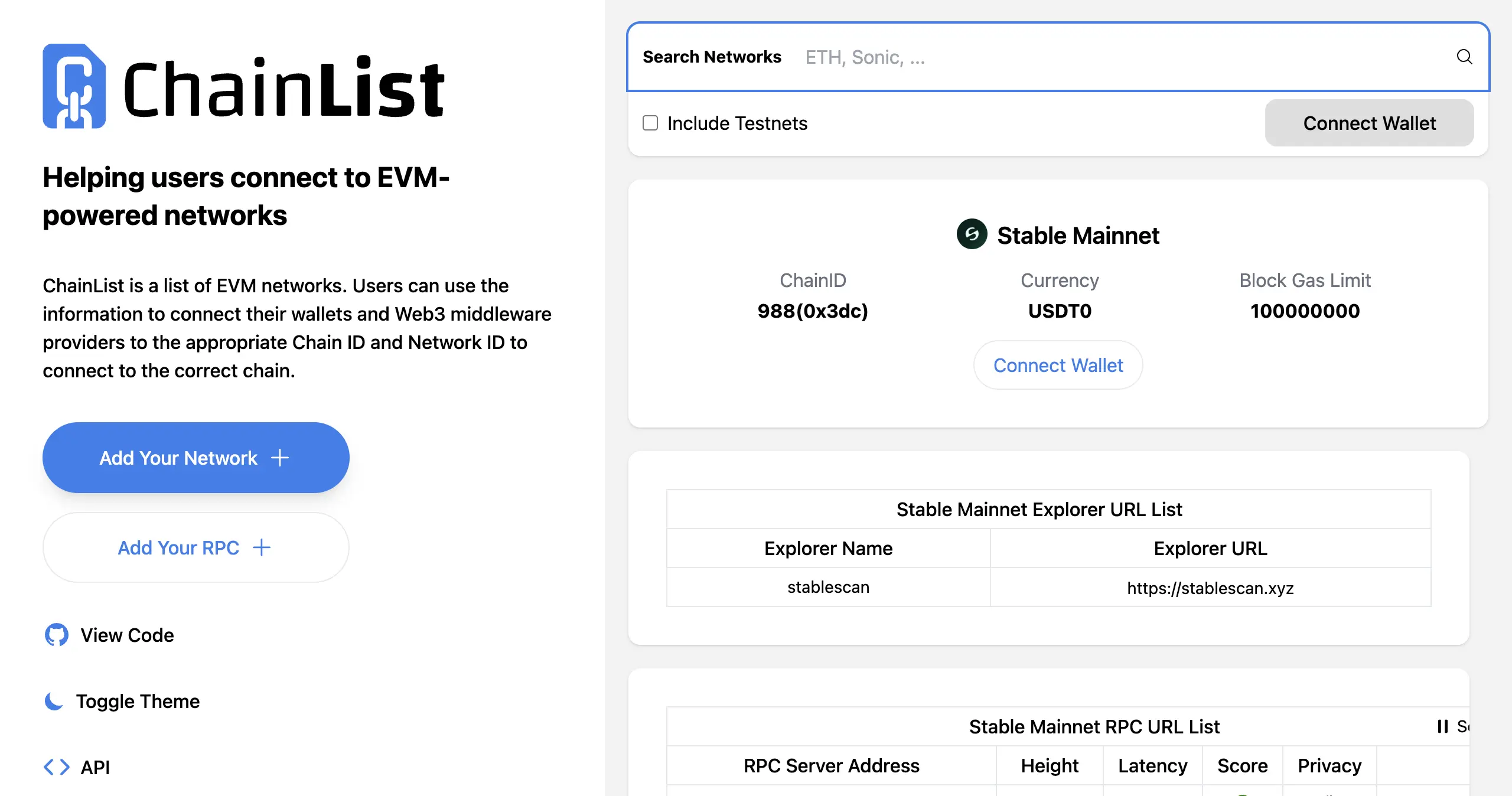This screenshot has width=1512, height=796.
Task: Open the https://stablescan.xyz explorer URL
Action: click(1210, 588)
